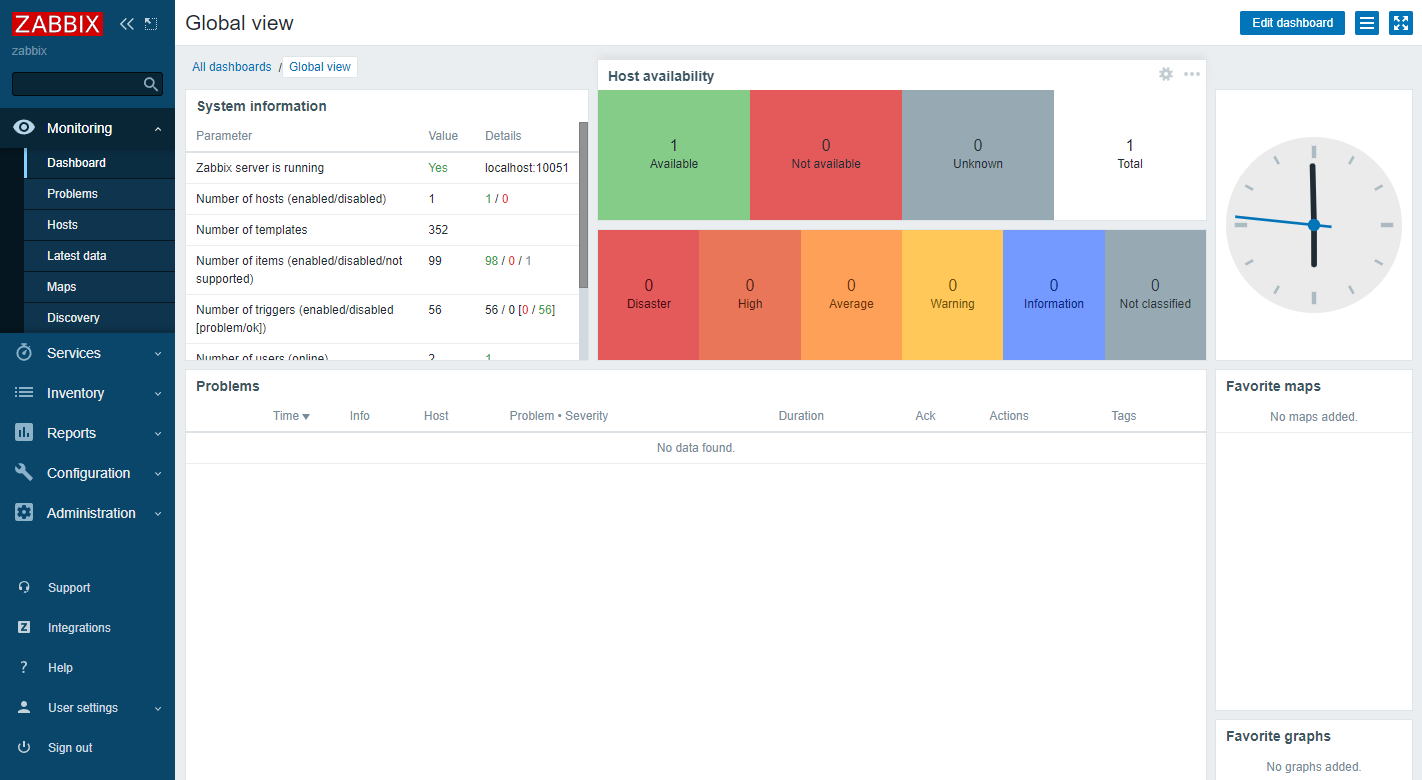Collapse the Monitoring menu section
The image size is (1422, 780).
click(x=157, y=128)
